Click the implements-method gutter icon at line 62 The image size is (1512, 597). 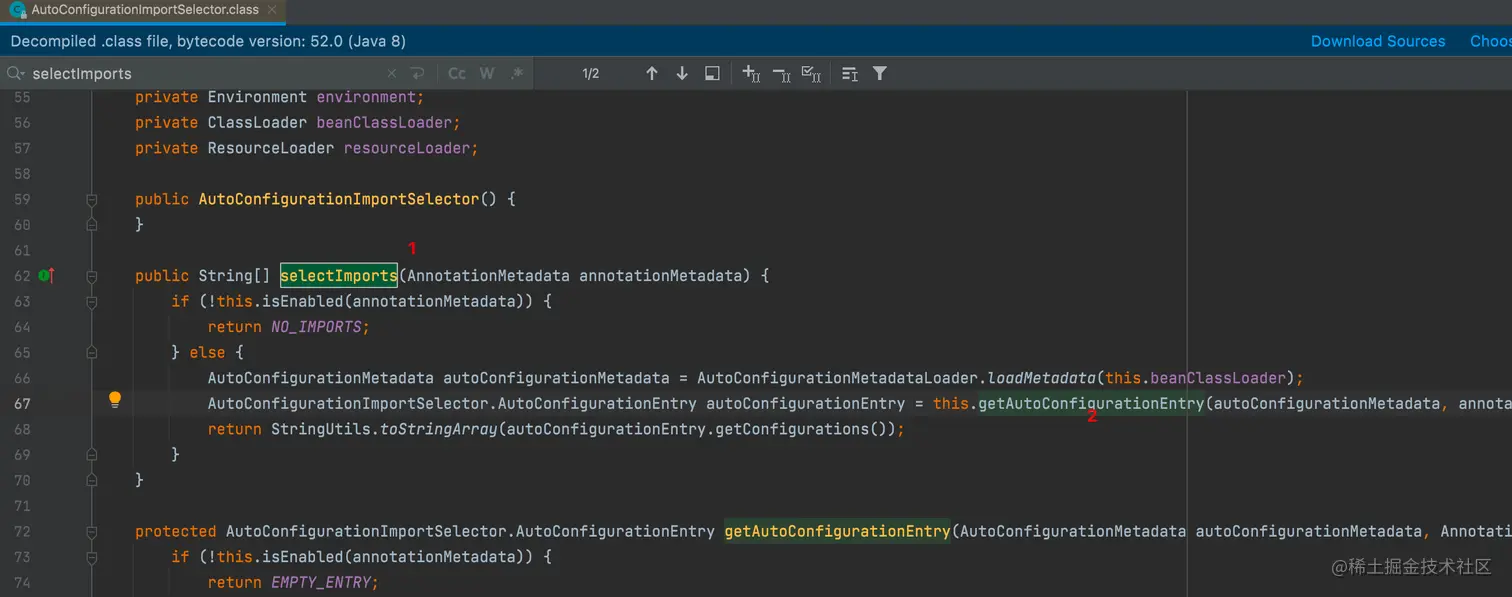point(46,275)
